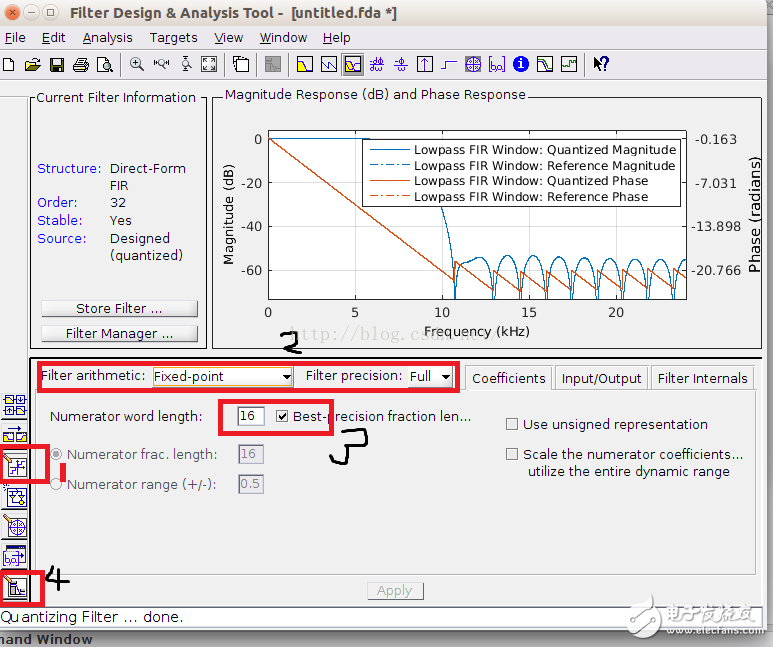Expand the Filter precision dropdown
773x647 pixels.
click(430, 377)
